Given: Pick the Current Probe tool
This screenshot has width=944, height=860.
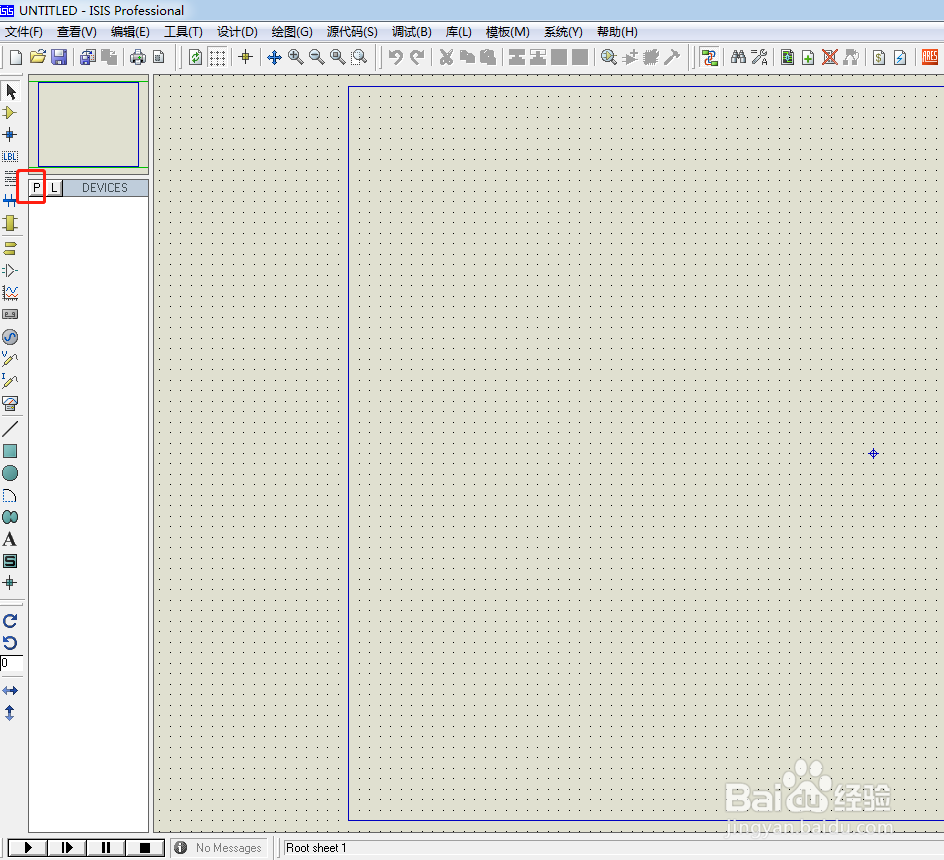Looking at the screenshot, I should coord(10,381).
